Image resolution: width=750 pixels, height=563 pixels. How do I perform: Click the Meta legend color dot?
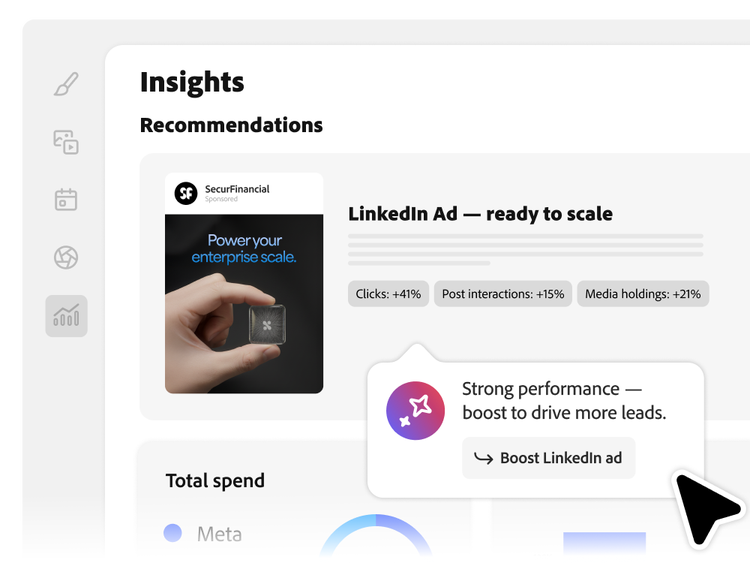[173, 533]
